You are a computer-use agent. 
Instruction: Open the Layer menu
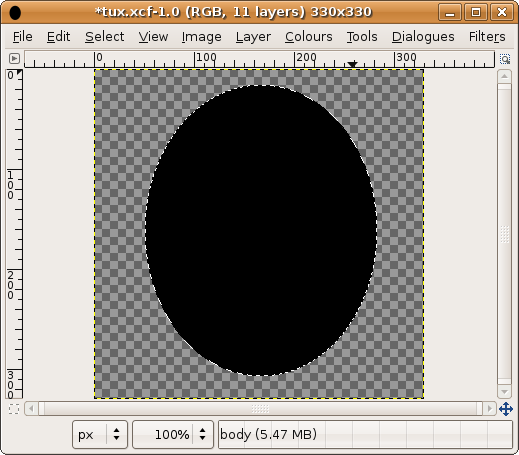253,37
